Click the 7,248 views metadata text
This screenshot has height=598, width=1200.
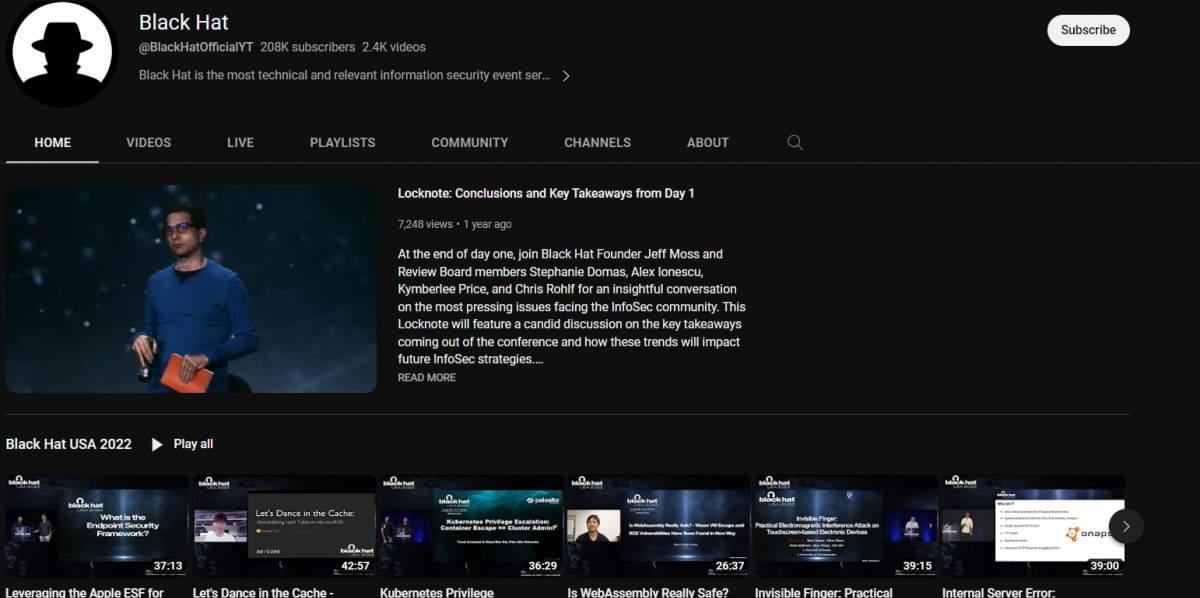tap(425, 224)
